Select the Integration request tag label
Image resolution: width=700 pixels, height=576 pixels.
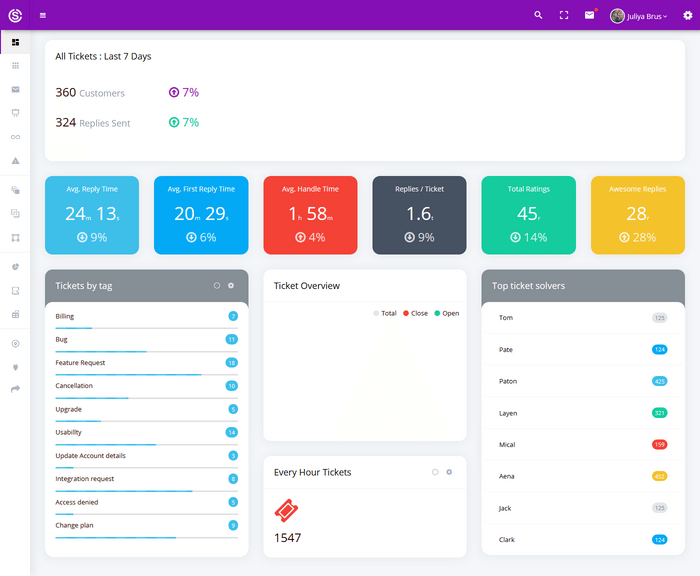85,479
